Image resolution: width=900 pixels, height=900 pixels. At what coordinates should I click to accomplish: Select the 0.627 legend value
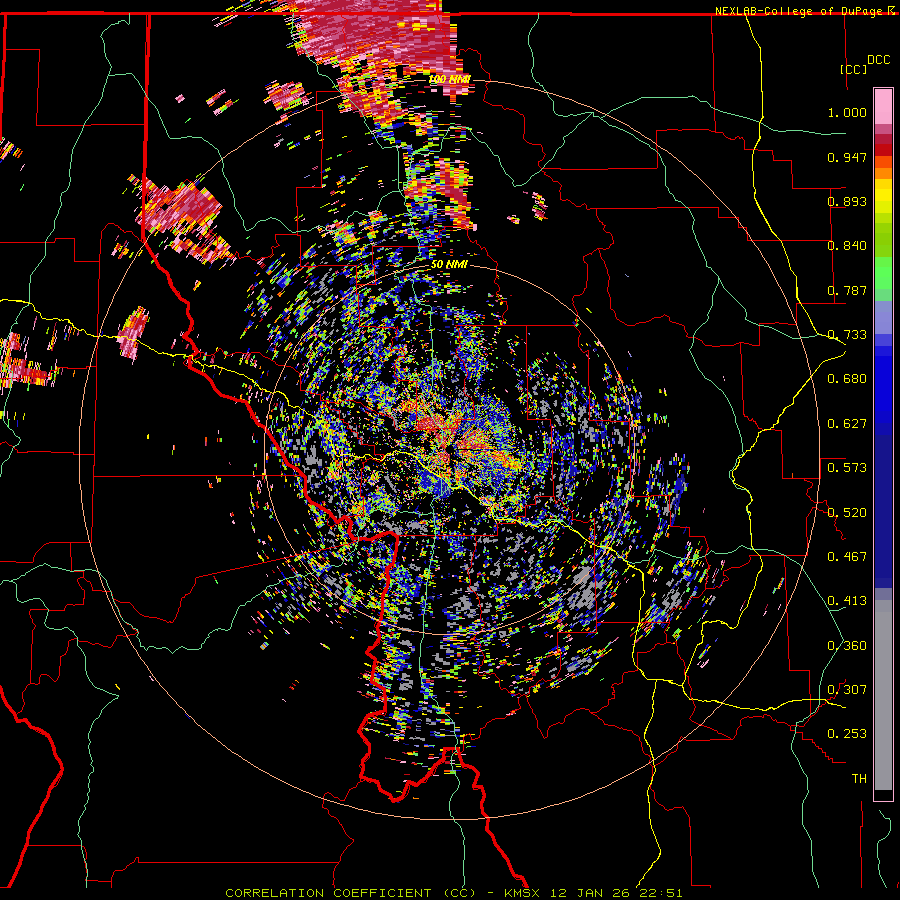click(847, 424)
